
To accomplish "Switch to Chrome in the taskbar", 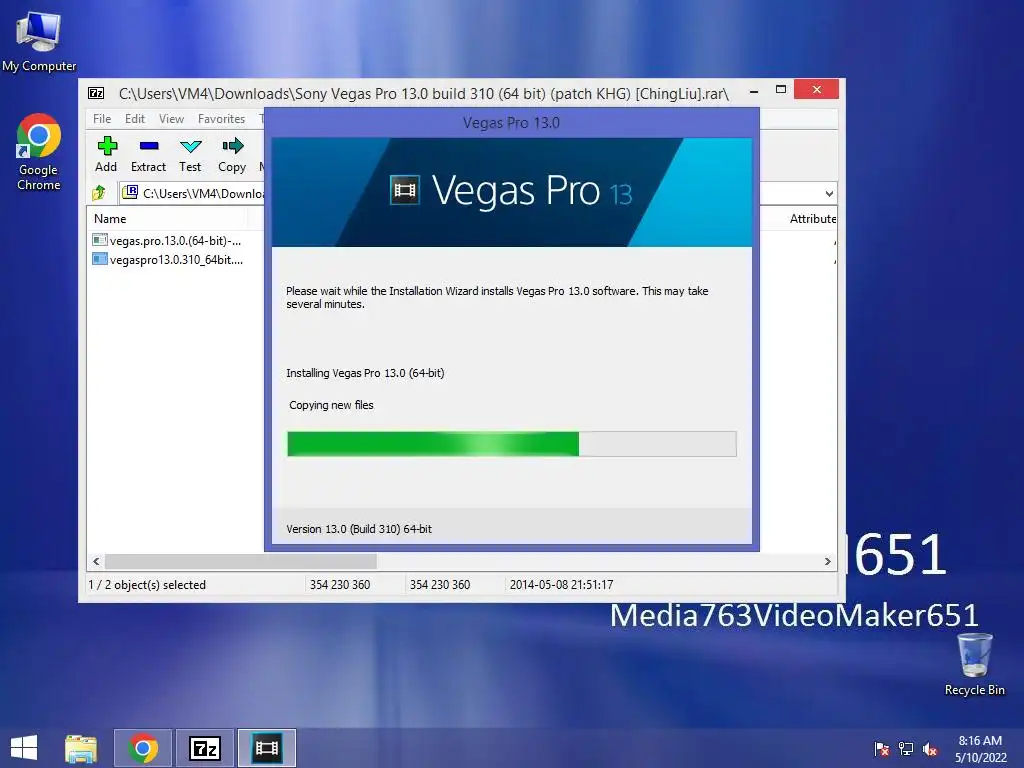I will [143, 748].
